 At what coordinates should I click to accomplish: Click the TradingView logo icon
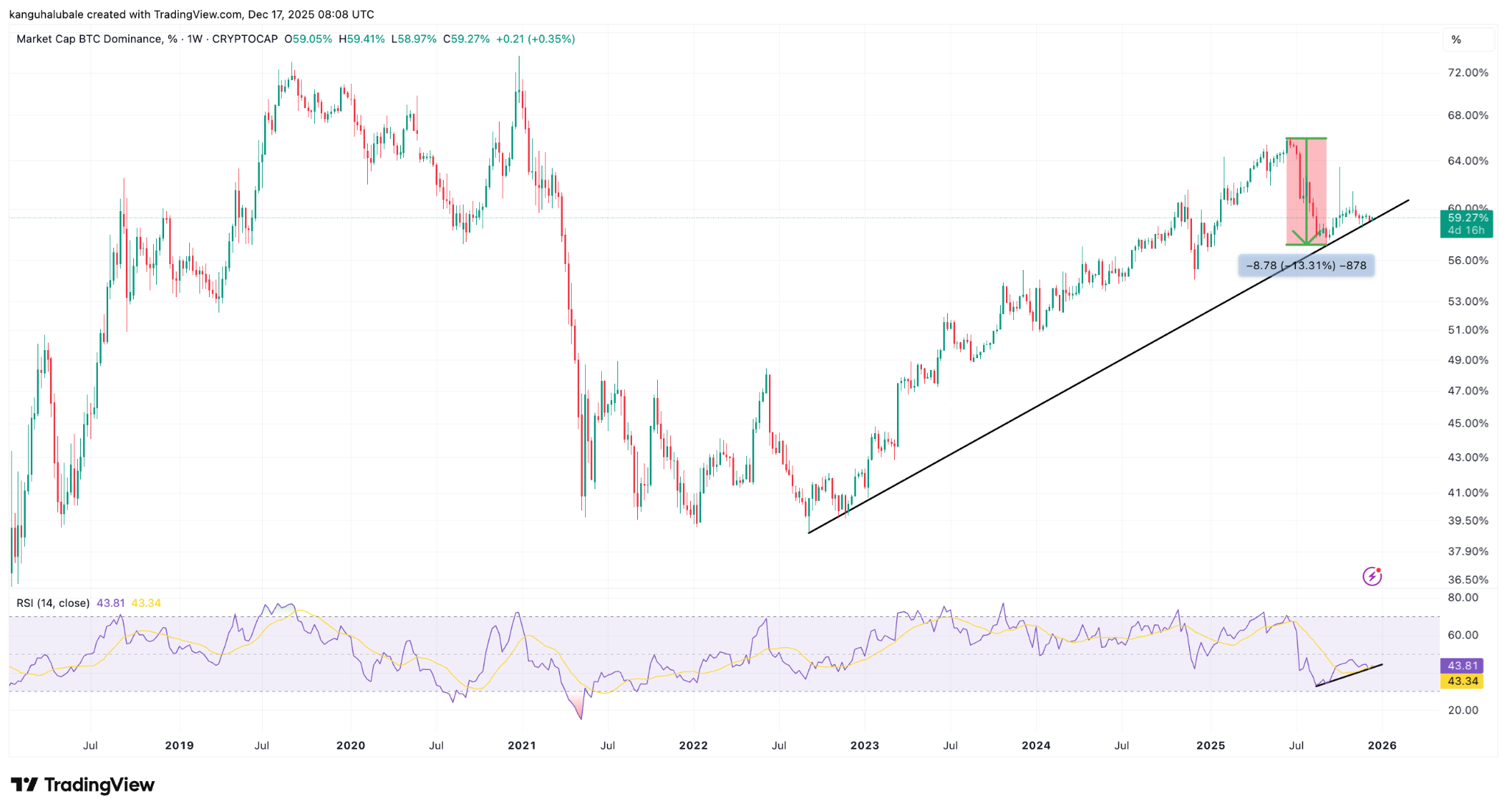point(24,785)
